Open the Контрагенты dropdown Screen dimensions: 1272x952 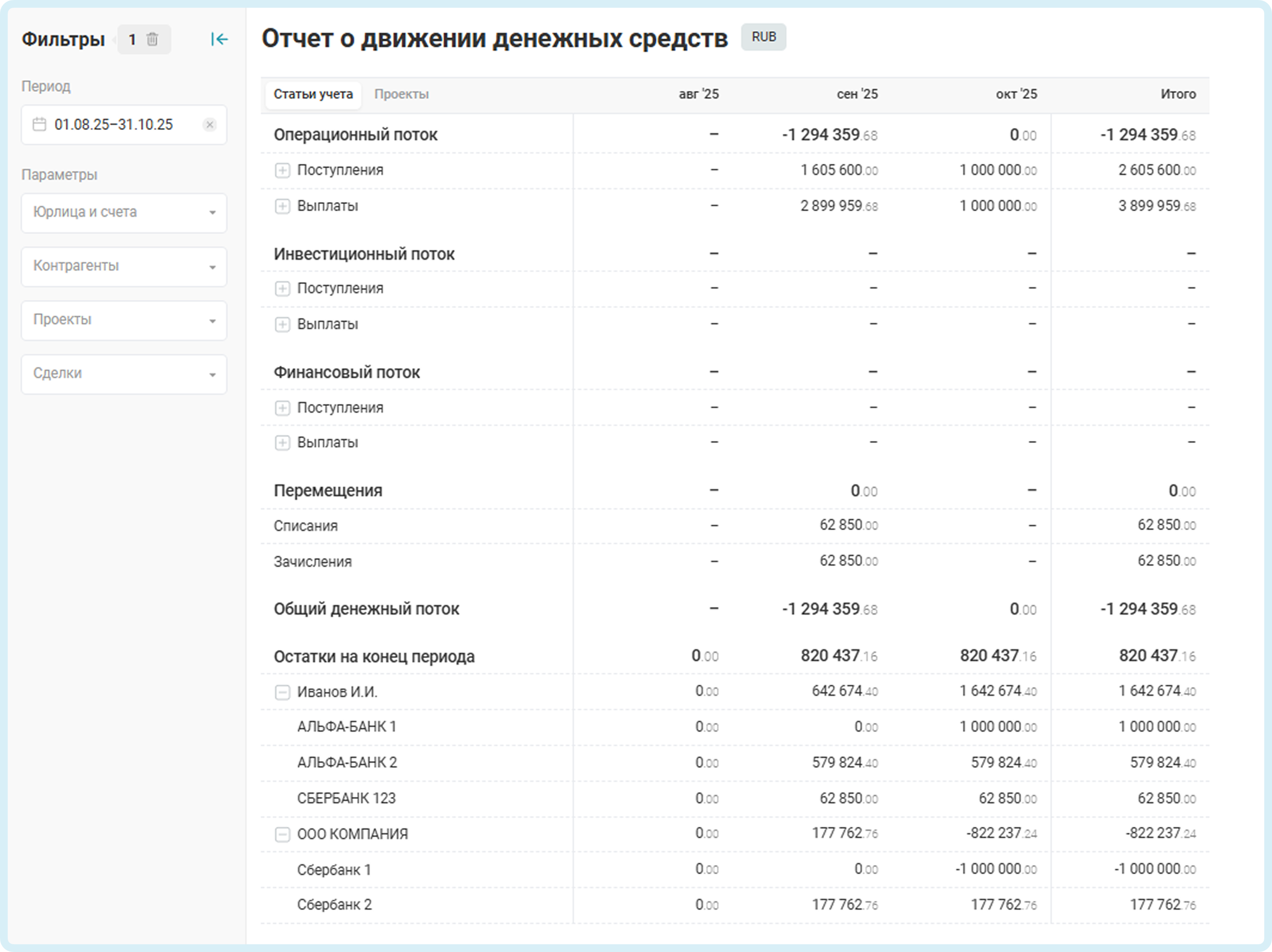click(x=124, y=266)
